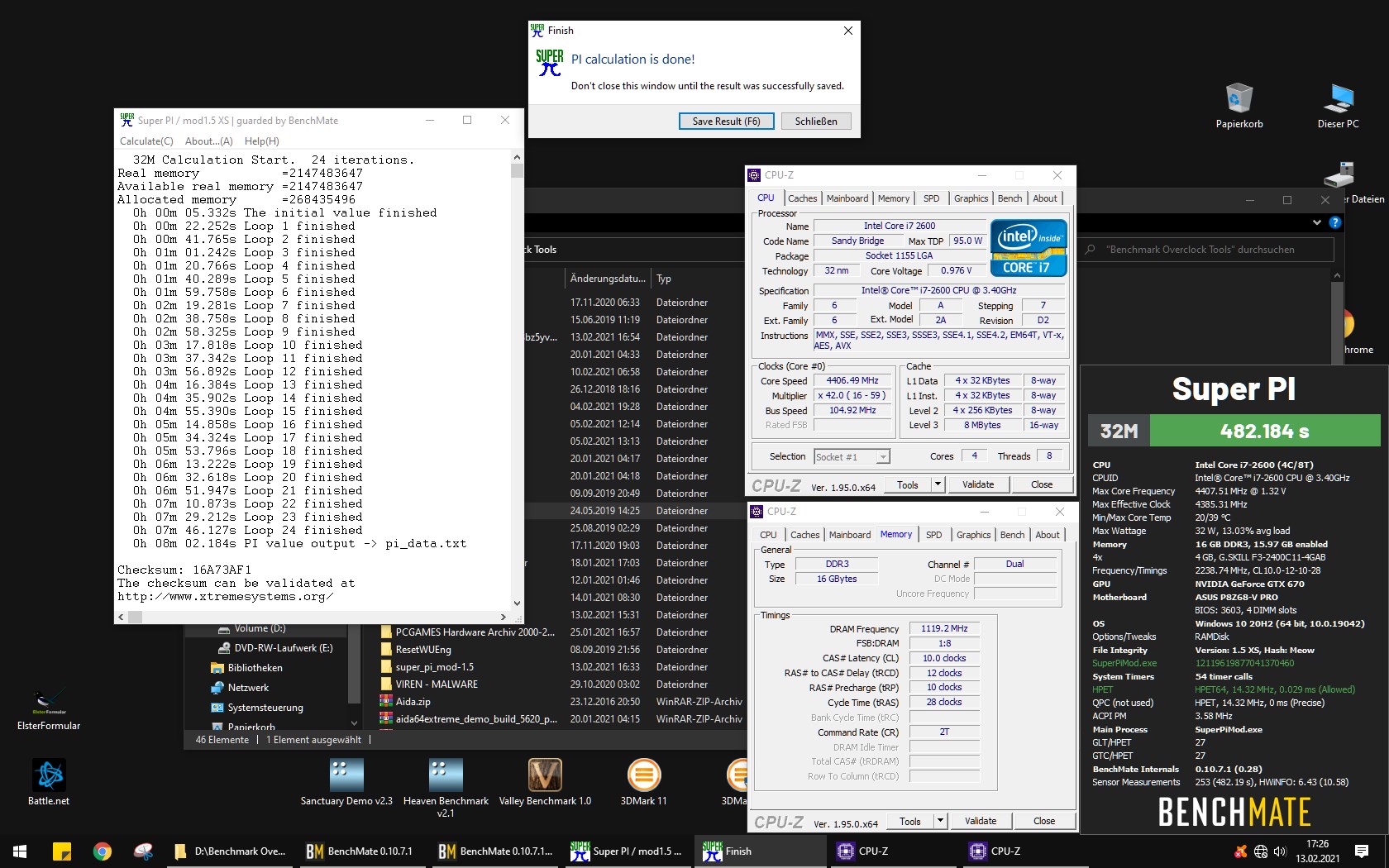Click the Super PI horizontal scrollbar thumb
Screen dimensions: 1389x868
pyautogui.click(x=135, y=617)
